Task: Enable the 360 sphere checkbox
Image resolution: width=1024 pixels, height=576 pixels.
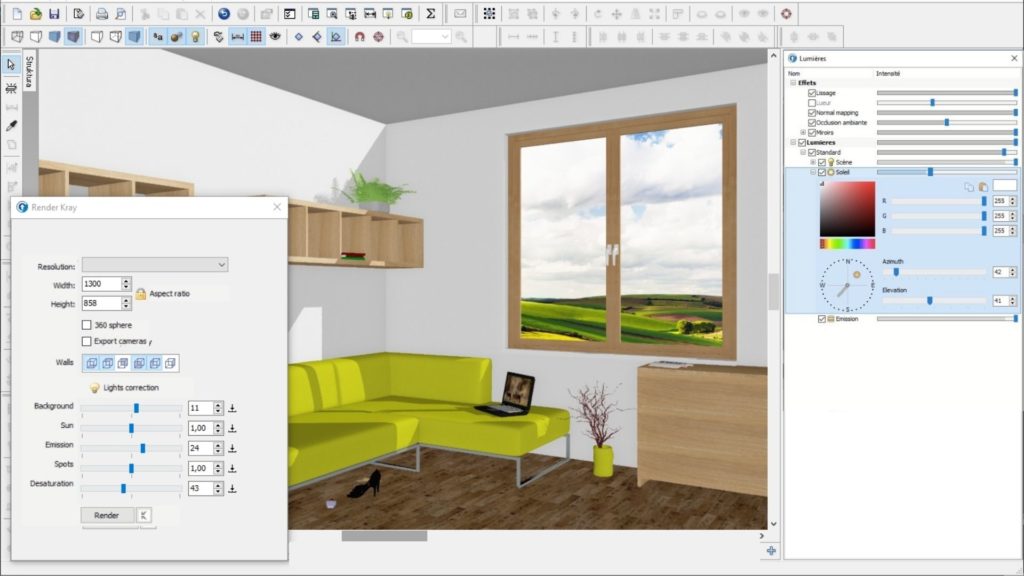Action: pyautogui.click(x=86, y=325)
